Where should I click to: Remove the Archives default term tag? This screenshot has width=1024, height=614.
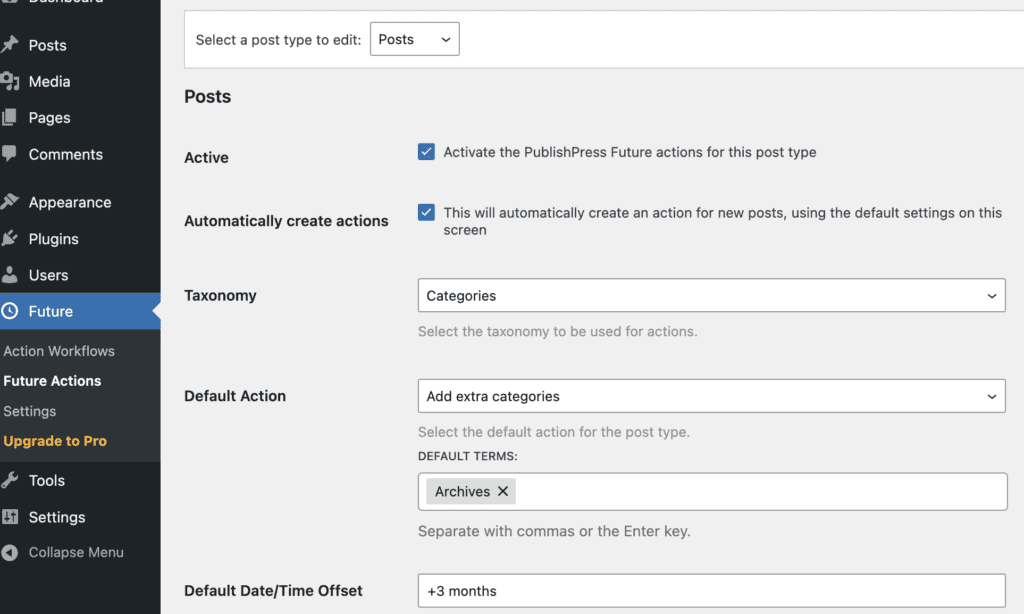click(x=503, y=491)
